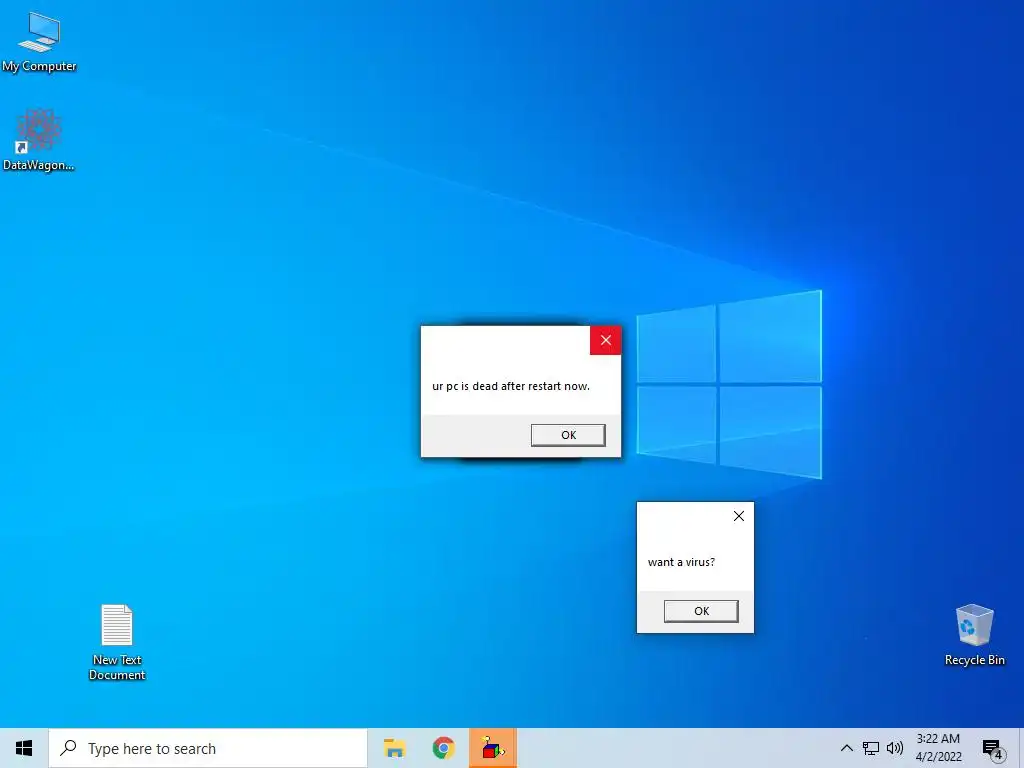The height and width of the screenshot is (768, 1024).
Task: Show hidden system tray icons
Action: click(846, 748)
